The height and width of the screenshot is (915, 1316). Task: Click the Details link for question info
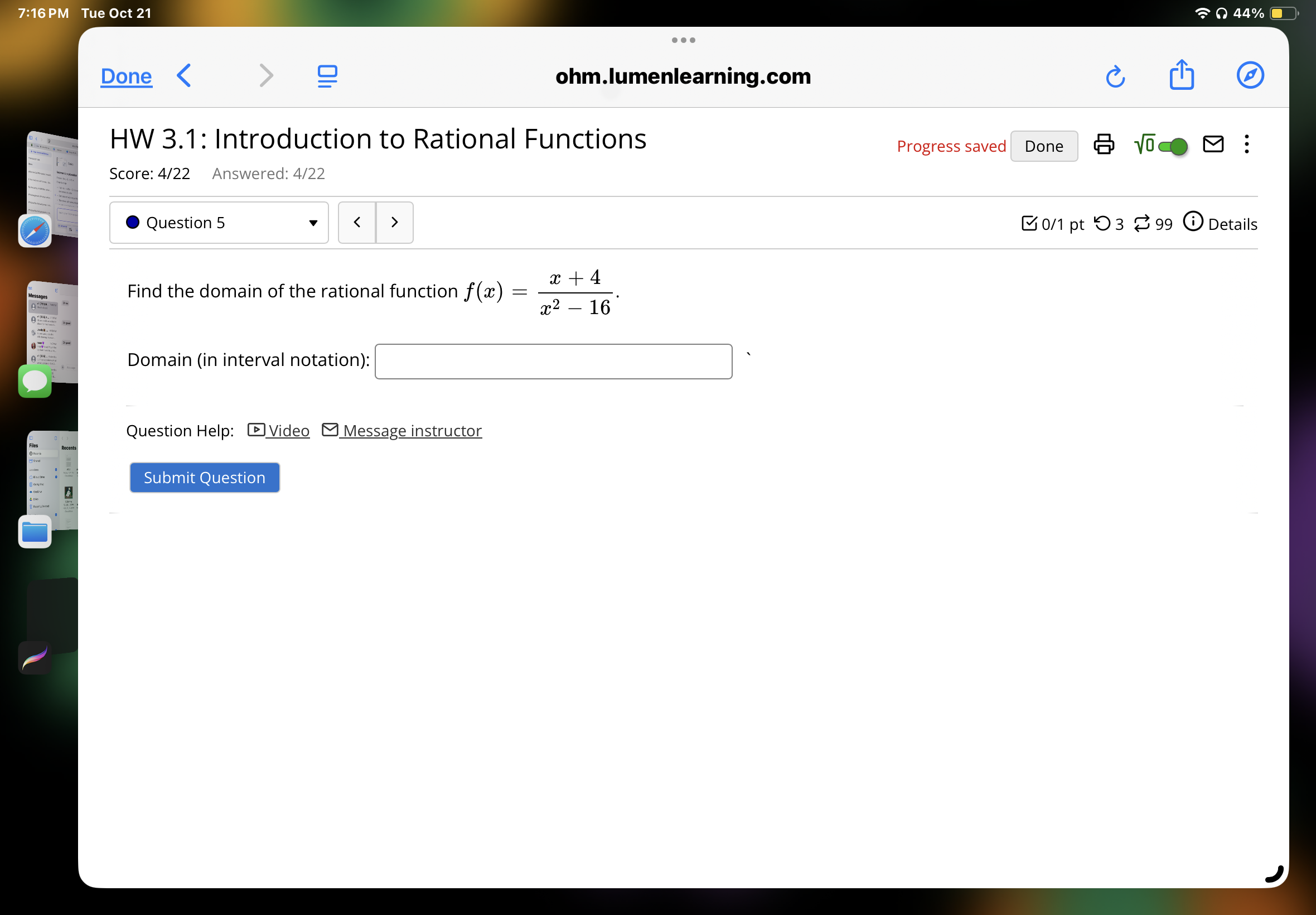(x=1232, y=224)
